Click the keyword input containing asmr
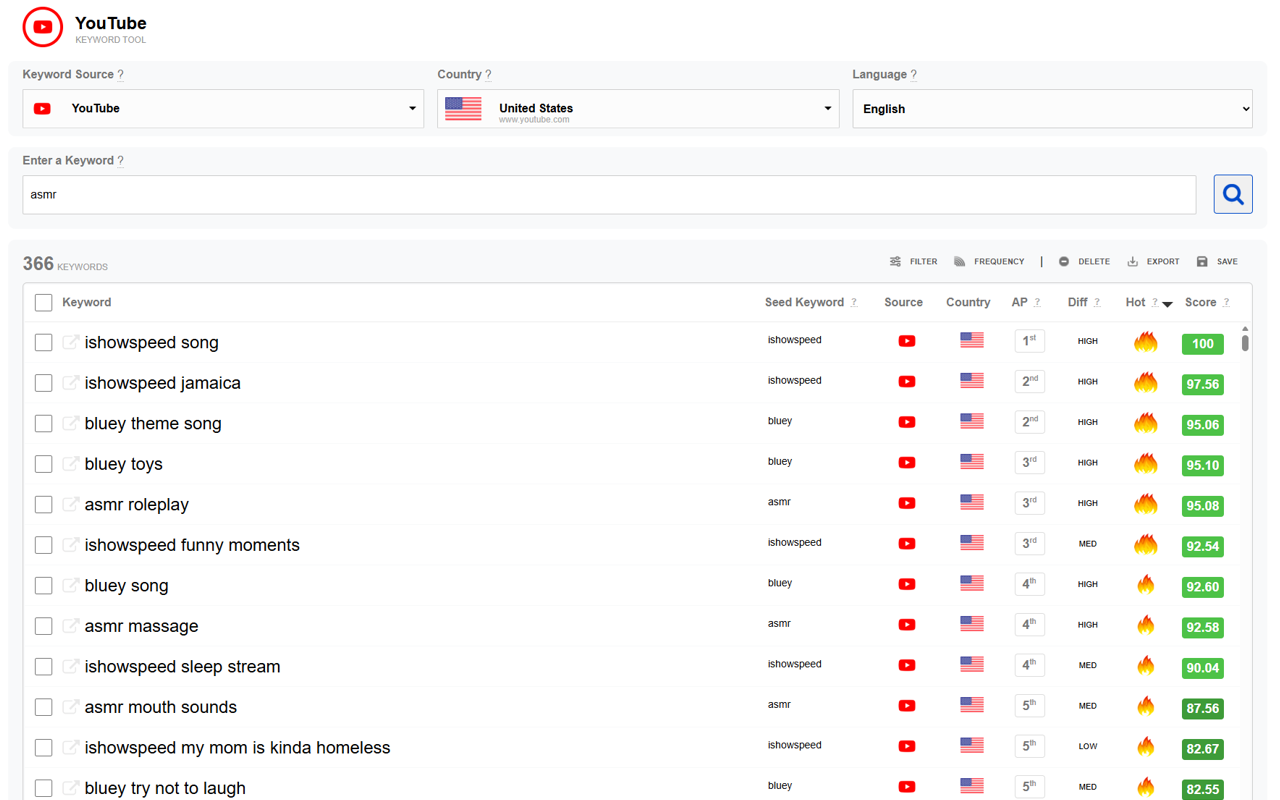The width and height of the screenshot is (1280, 800). (x=609, y=194)
